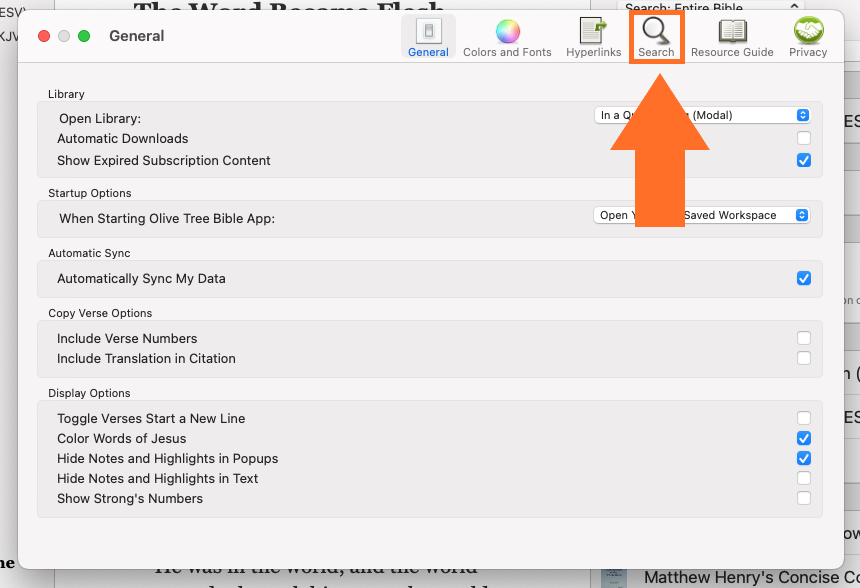860x588 pixels.
Task: Uncheck Hide Notes and Highlights in Popups
Action: (803, 459)
